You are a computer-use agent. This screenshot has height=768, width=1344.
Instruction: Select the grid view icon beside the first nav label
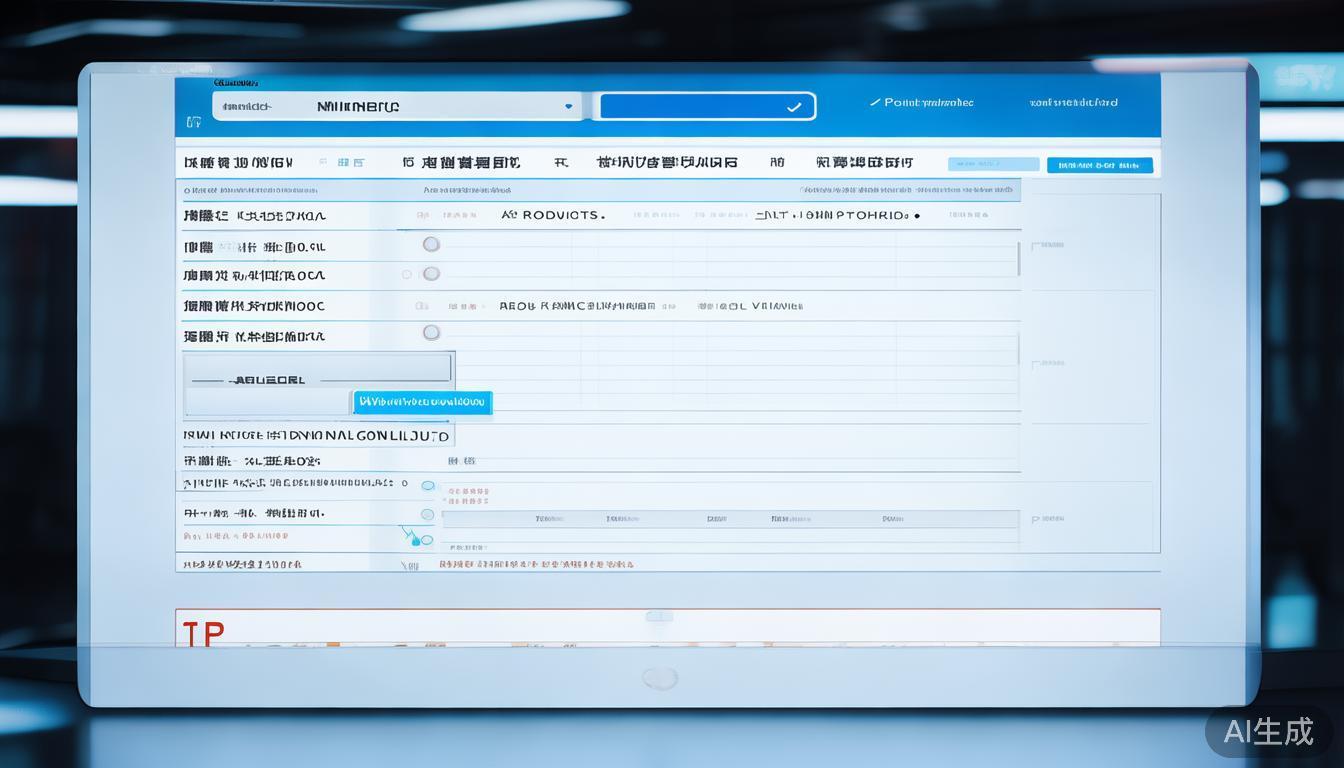coord(342,162)
